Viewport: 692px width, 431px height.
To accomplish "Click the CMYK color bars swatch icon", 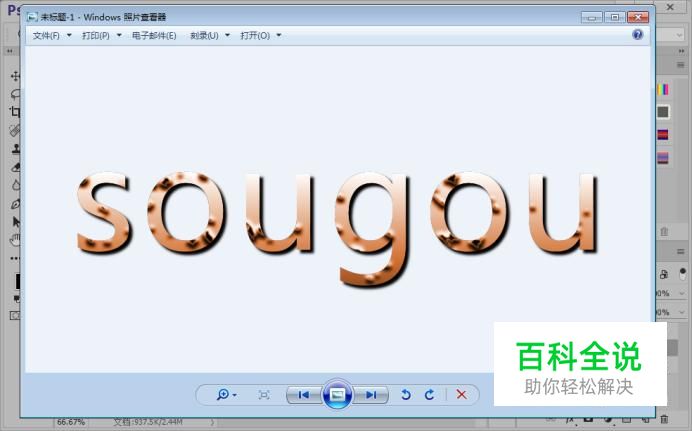I will point(662,90).
